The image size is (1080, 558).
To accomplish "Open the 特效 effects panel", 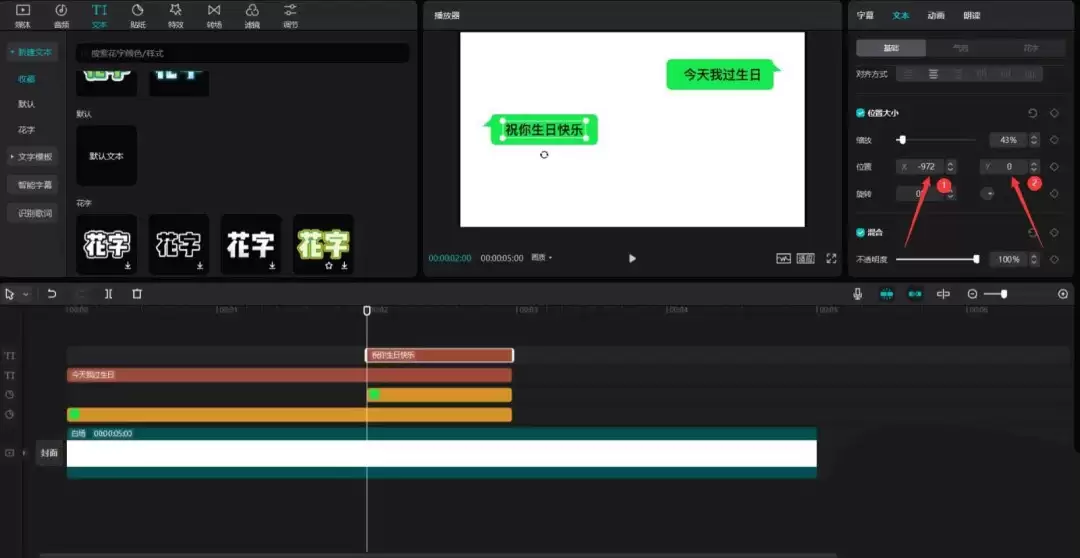I will coord(175,14).
